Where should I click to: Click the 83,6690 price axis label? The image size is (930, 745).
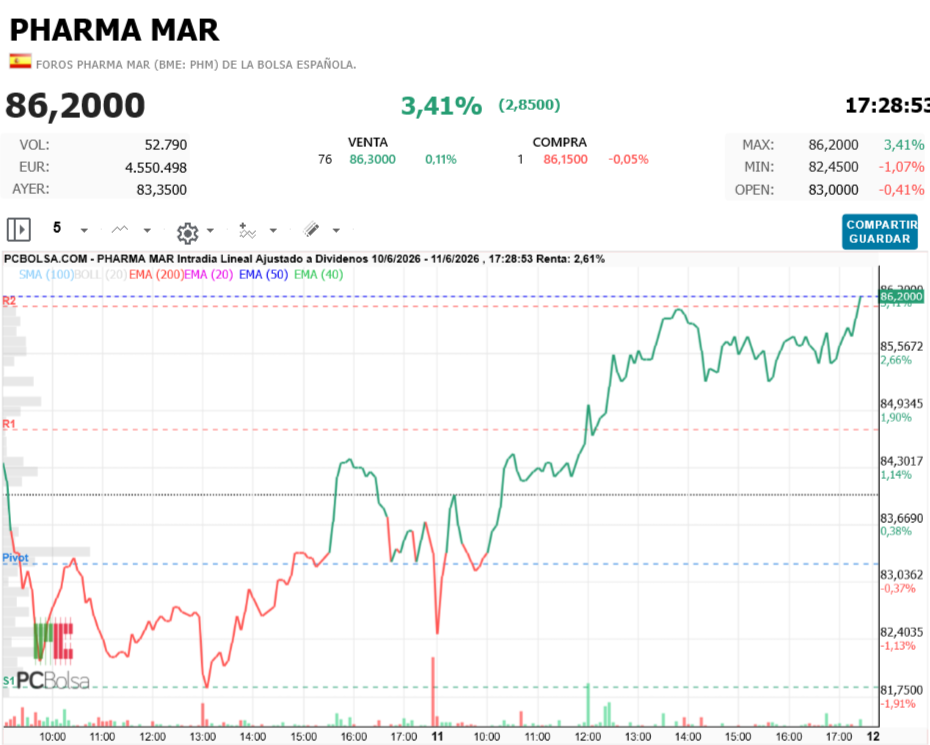pos(902,518)
